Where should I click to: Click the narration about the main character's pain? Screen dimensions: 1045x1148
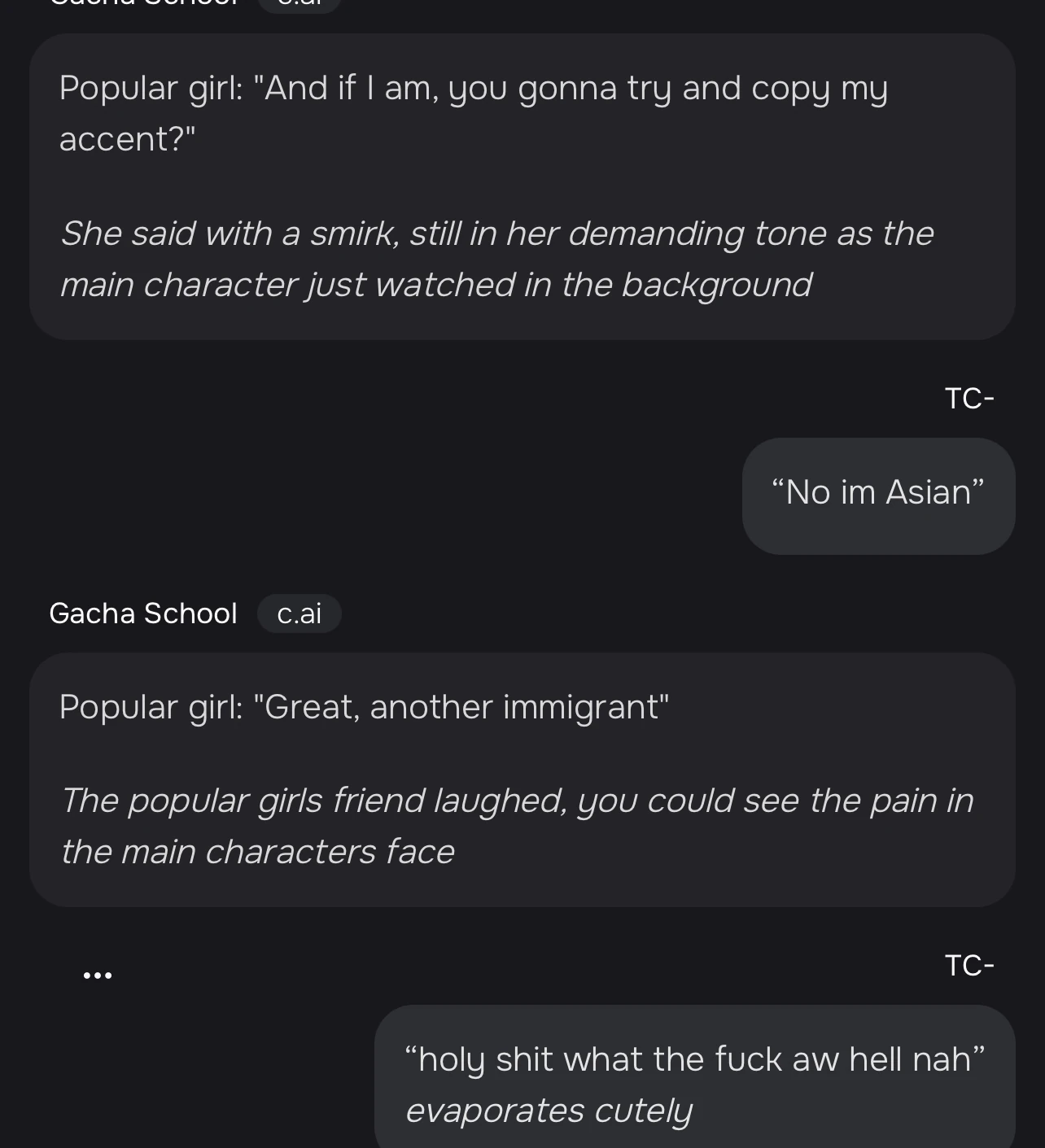pos(518,825)
